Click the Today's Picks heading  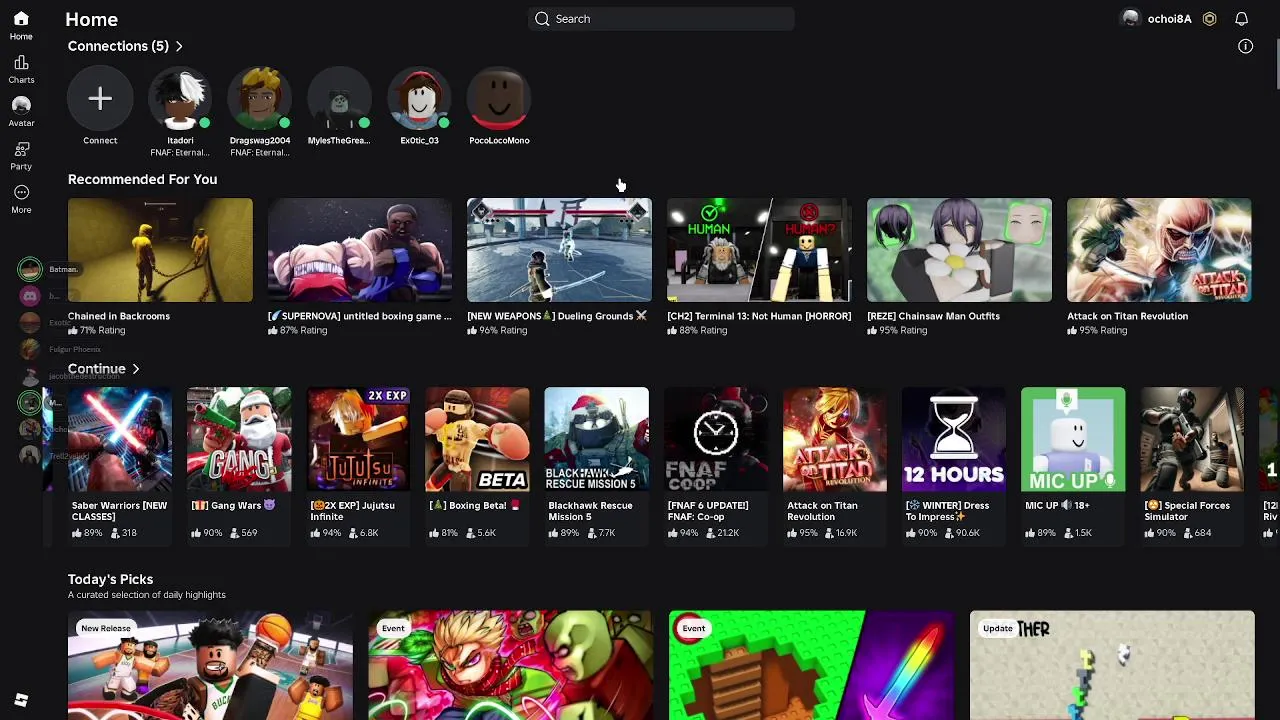(x=110, y=579)
